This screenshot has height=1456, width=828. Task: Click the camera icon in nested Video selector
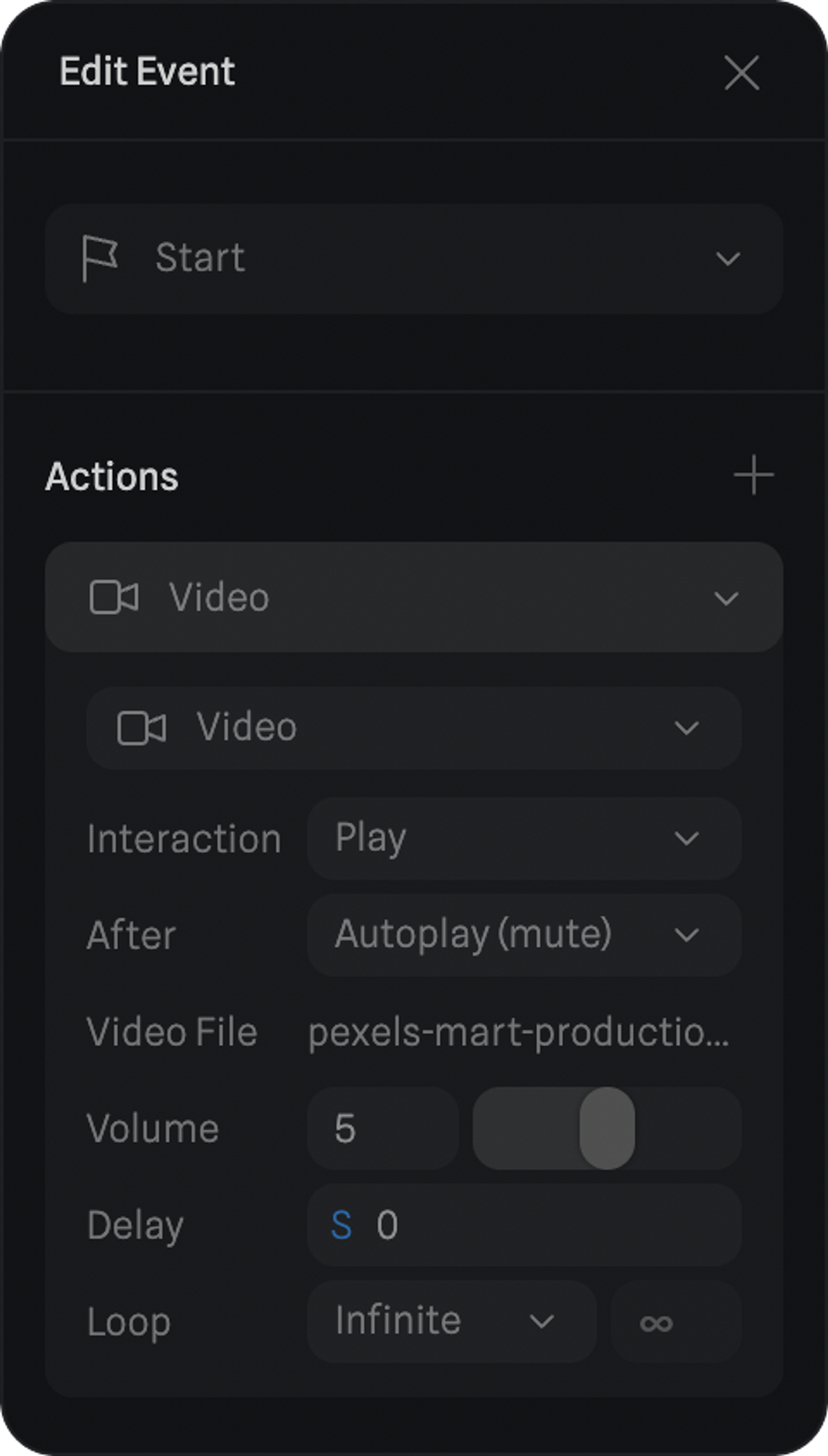[x=141, y=728]
